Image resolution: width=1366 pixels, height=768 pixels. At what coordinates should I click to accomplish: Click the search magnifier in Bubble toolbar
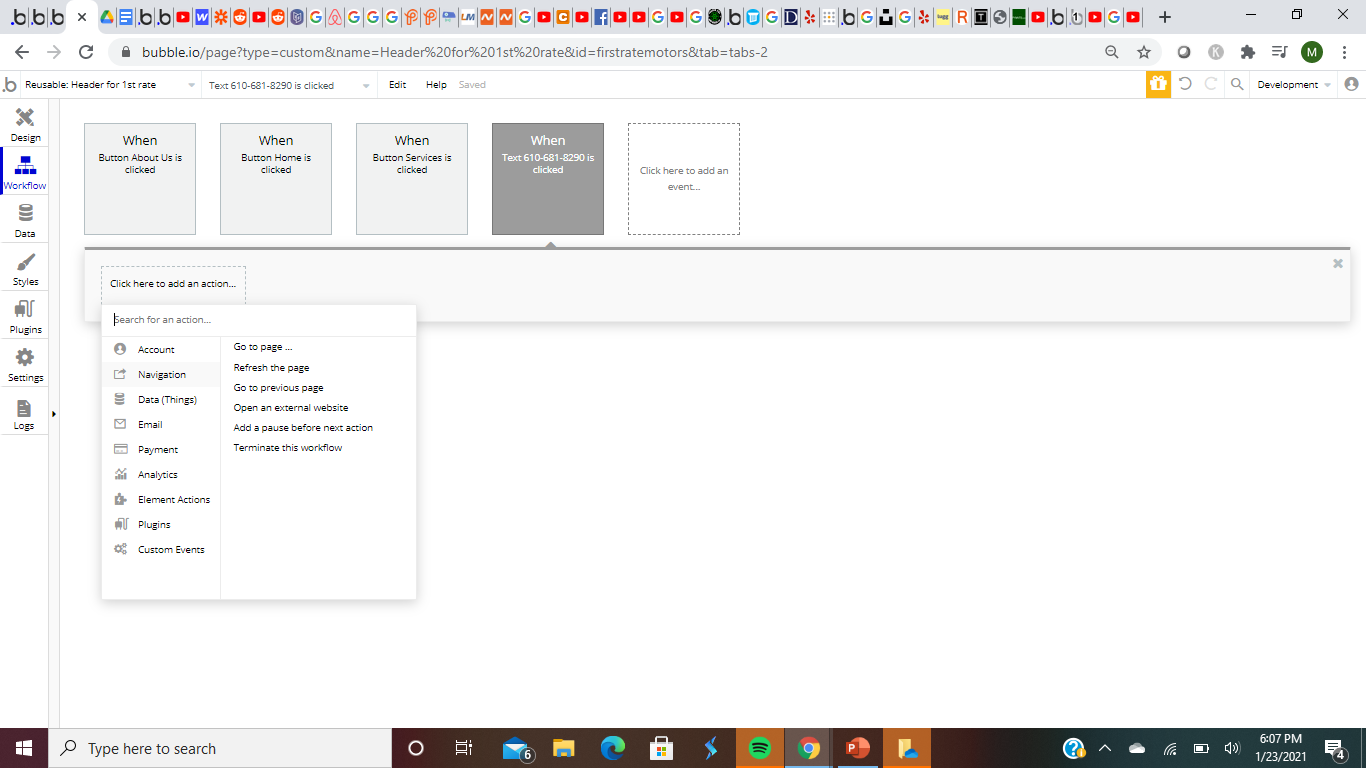[x=1237, y=85]
